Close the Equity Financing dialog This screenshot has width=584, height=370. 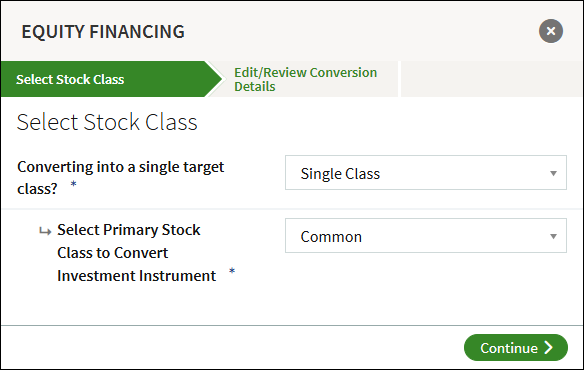click(550, 31)
